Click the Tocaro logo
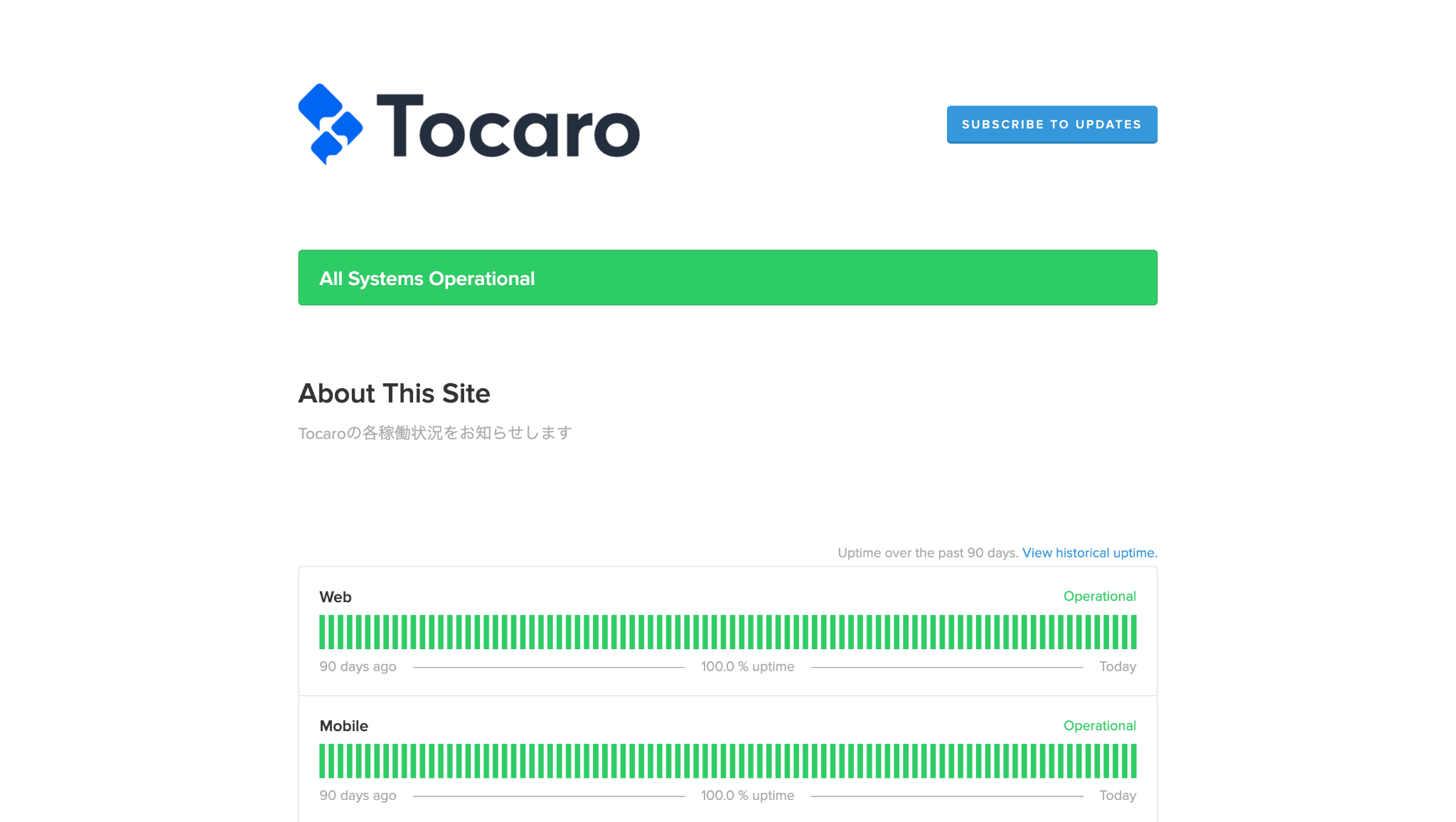The image size is (1456, 822). pyautogui.click(x=469, y=124)
